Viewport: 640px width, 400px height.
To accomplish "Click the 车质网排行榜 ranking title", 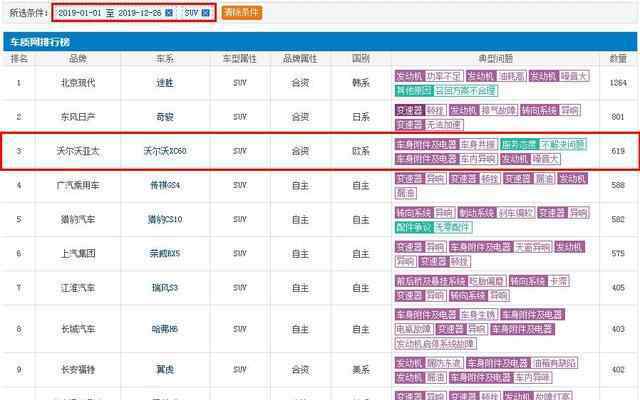I will (40, 42).
